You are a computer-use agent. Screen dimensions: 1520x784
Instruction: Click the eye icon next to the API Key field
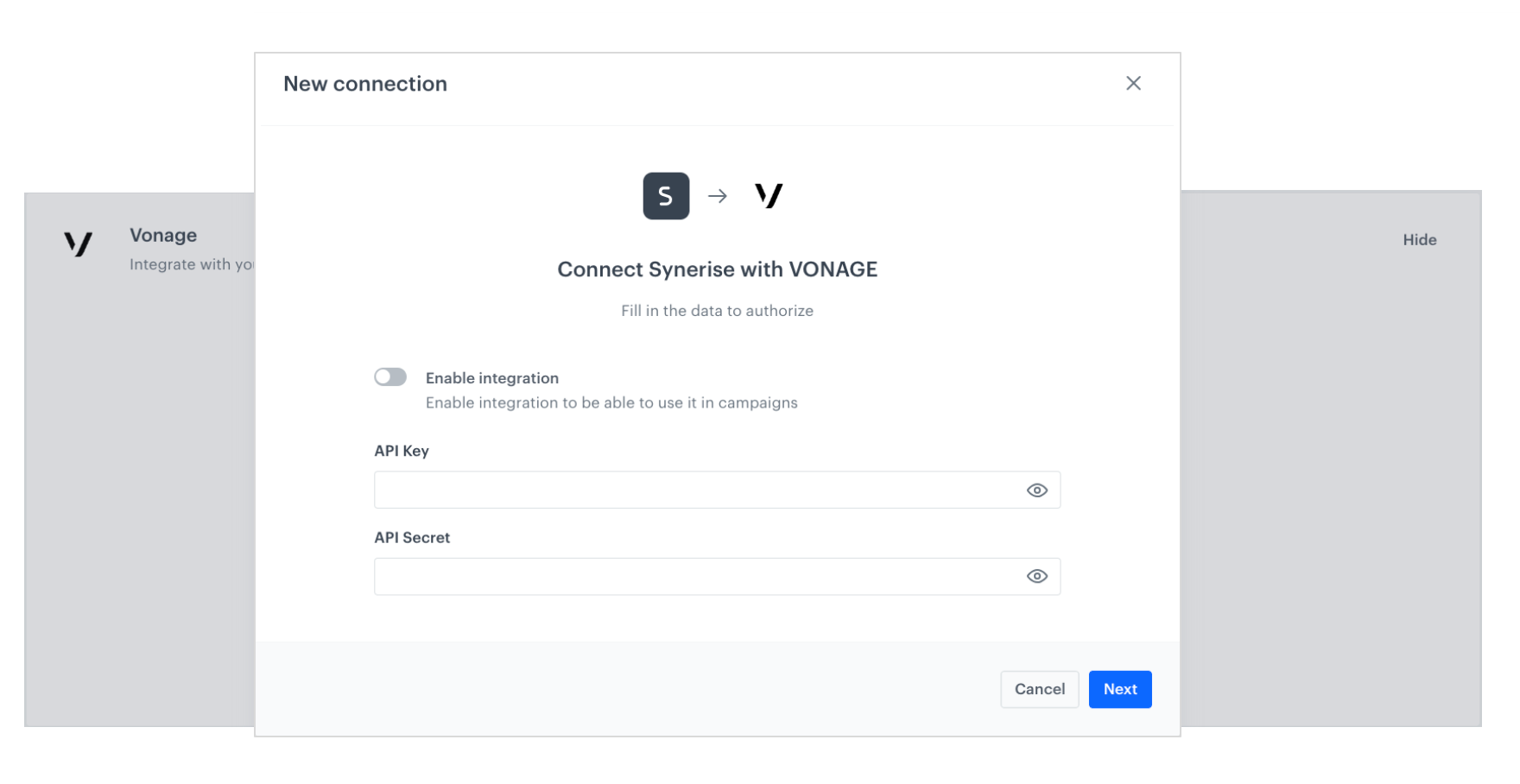1036,490
